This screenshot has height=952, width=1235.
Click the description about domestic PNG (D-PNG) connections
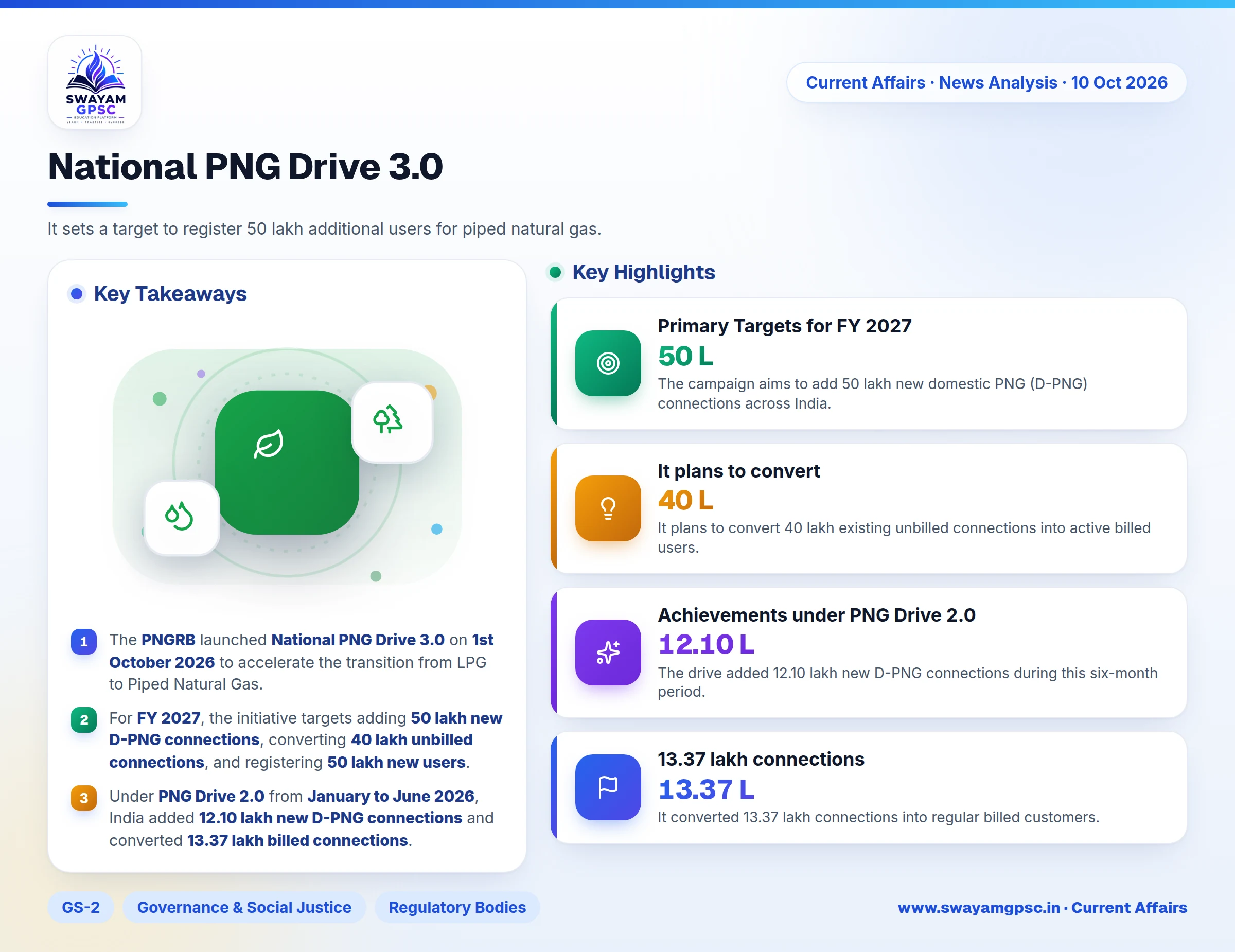coord(872,394)
